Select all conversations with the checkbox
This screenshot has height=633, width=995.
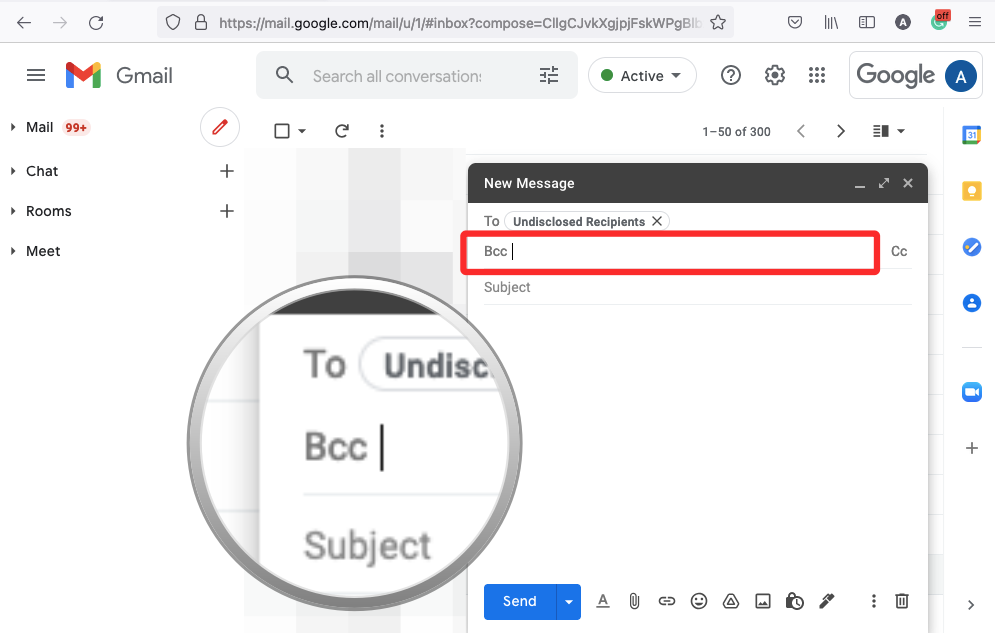click(x=282, y=130)
